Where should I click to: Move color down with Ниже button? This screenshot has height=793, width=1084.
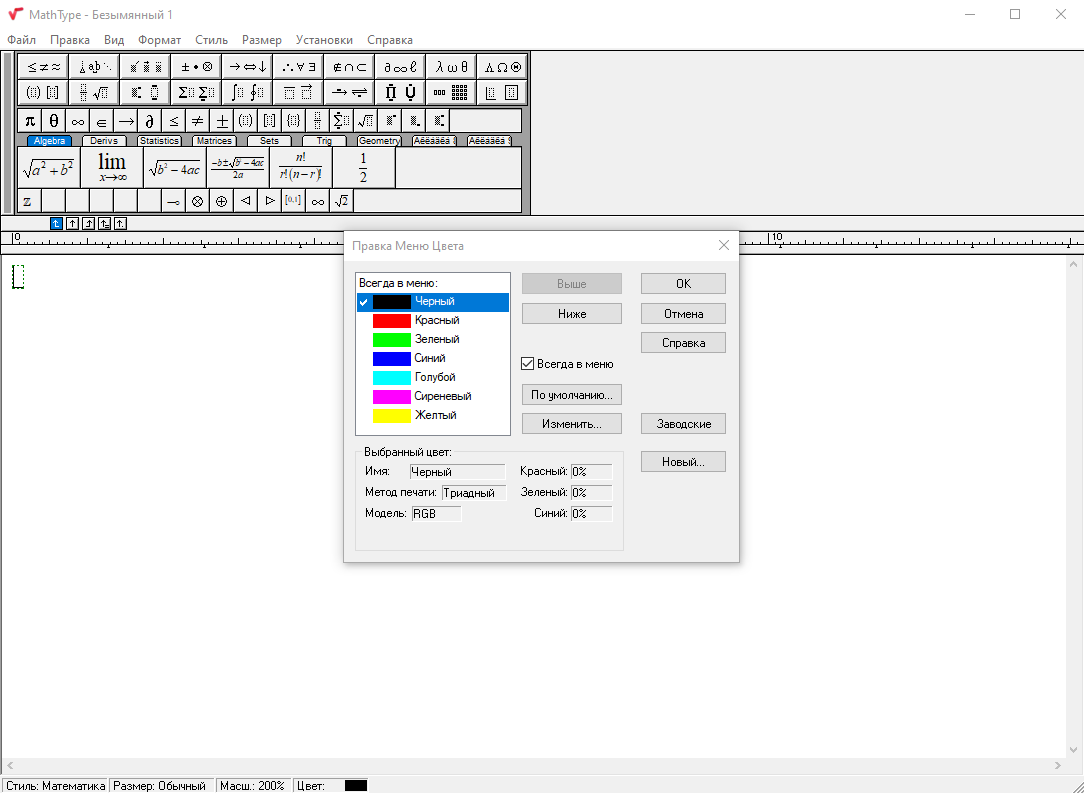pos(572,314)
